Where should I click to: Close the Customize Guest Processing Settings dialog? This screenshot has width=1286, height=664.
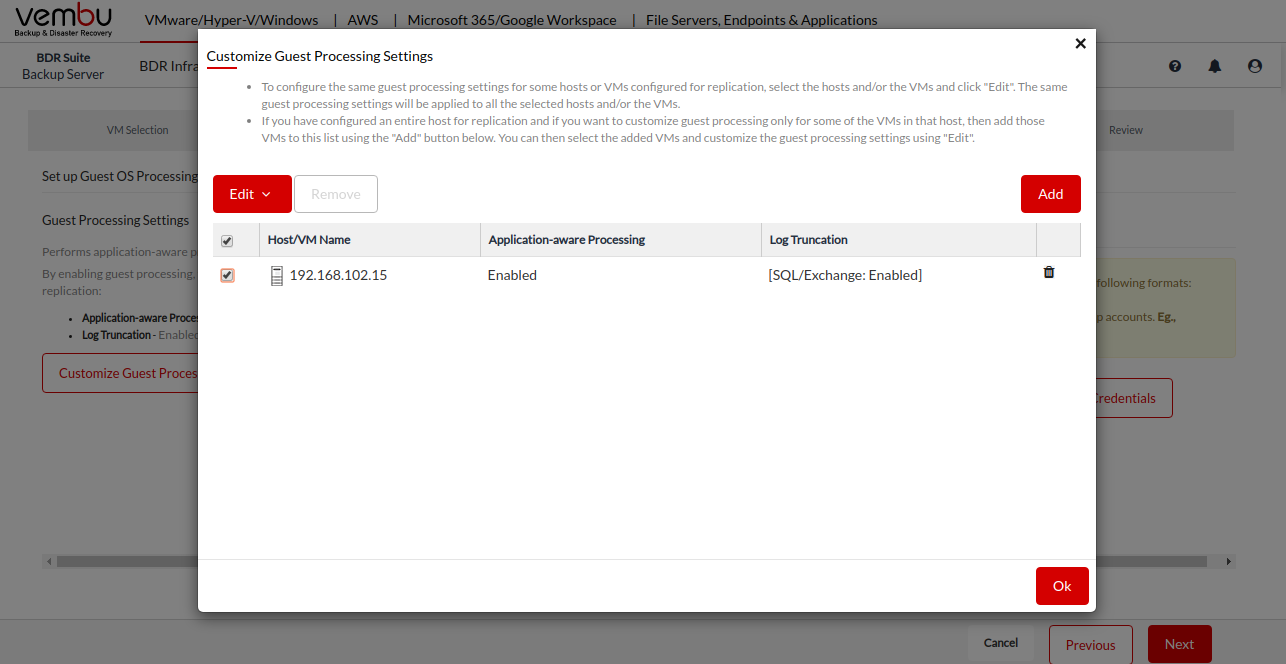(1080, 44)
